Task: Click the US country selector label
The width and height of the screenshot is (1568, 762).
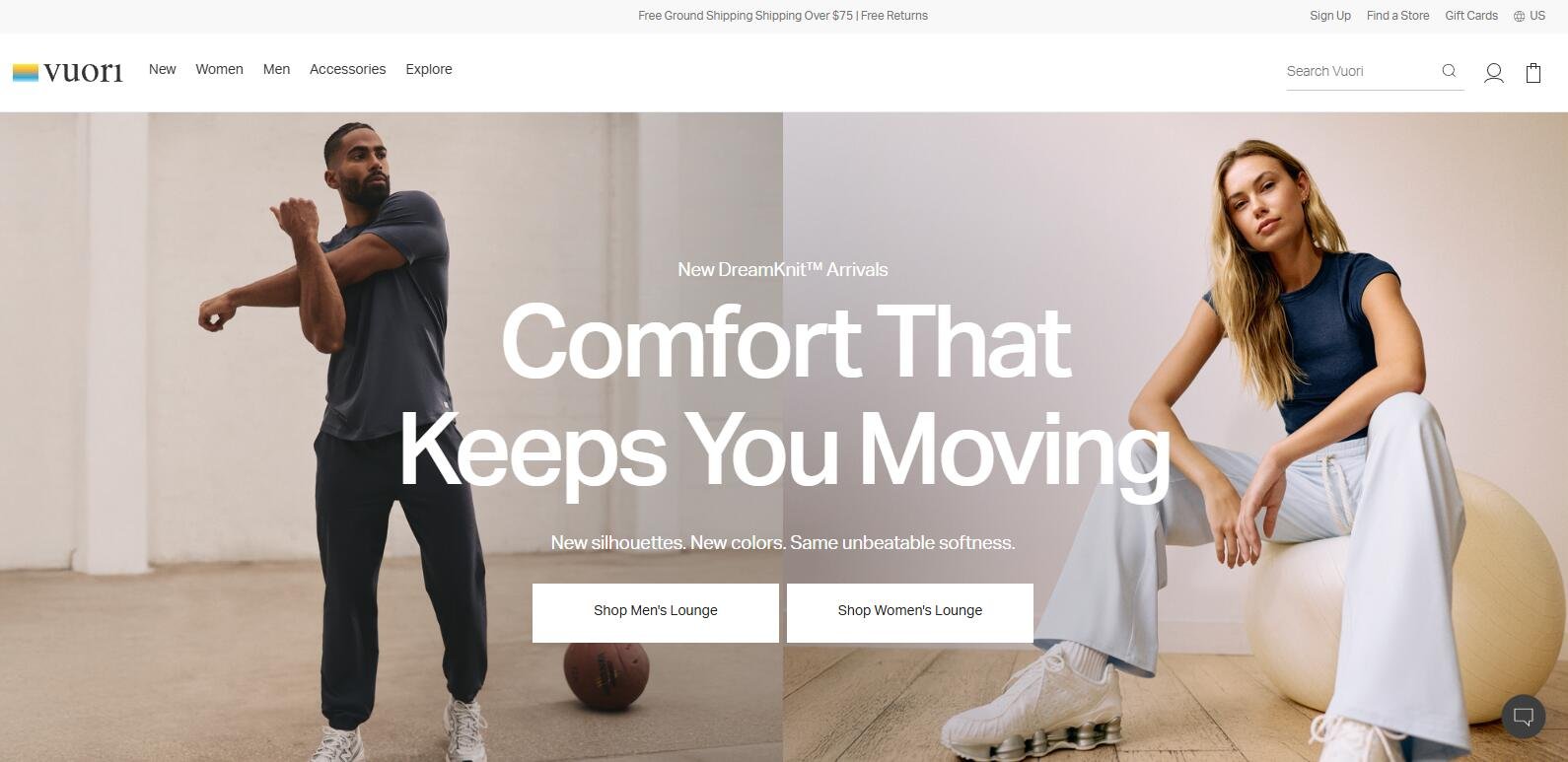Action: (1537, 16)
